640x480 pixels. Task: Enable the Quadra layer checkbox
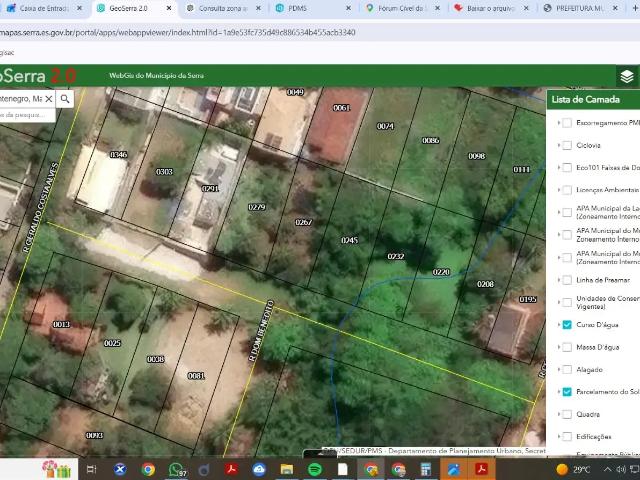pos(567,414)
